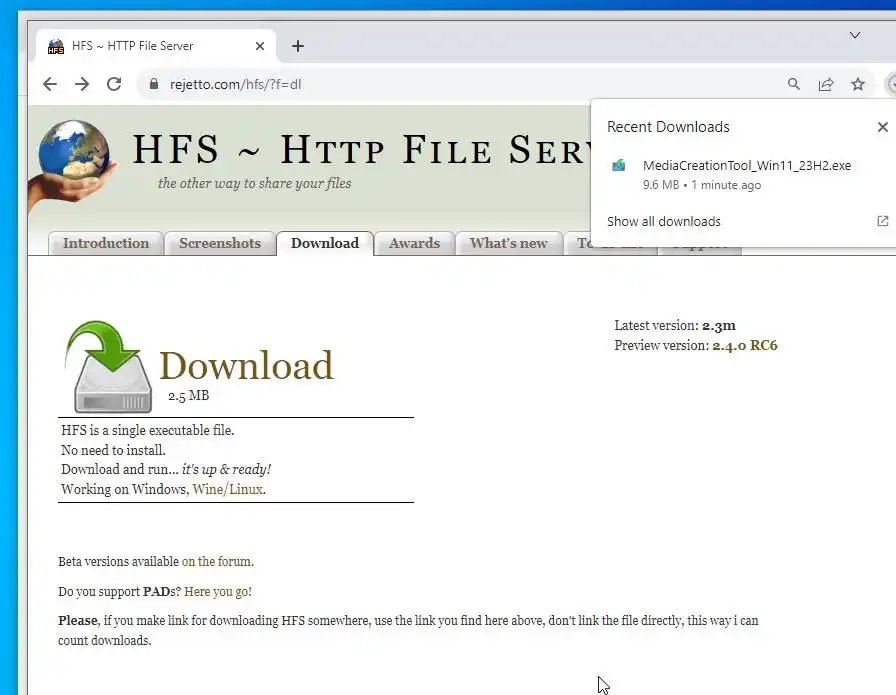Open the 'on the forum' link
Image resolution: width=896 pixels, height=695 pixels.
pos(217,561)
